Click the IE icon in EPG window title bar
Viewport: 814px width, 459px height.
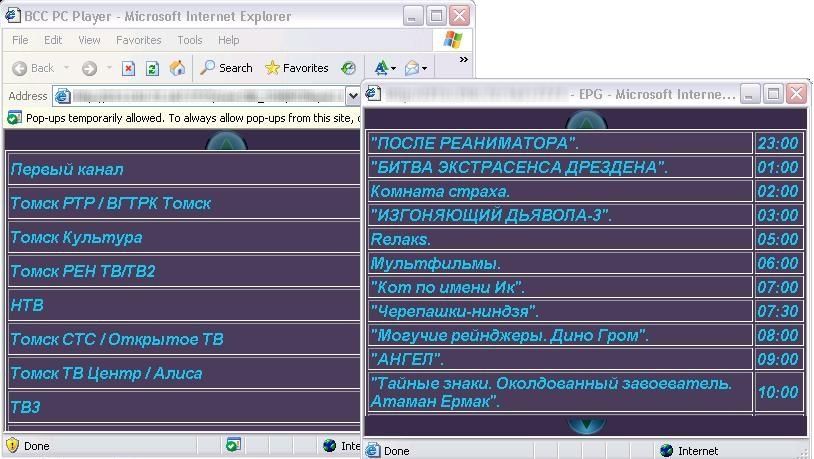point(373,93)
